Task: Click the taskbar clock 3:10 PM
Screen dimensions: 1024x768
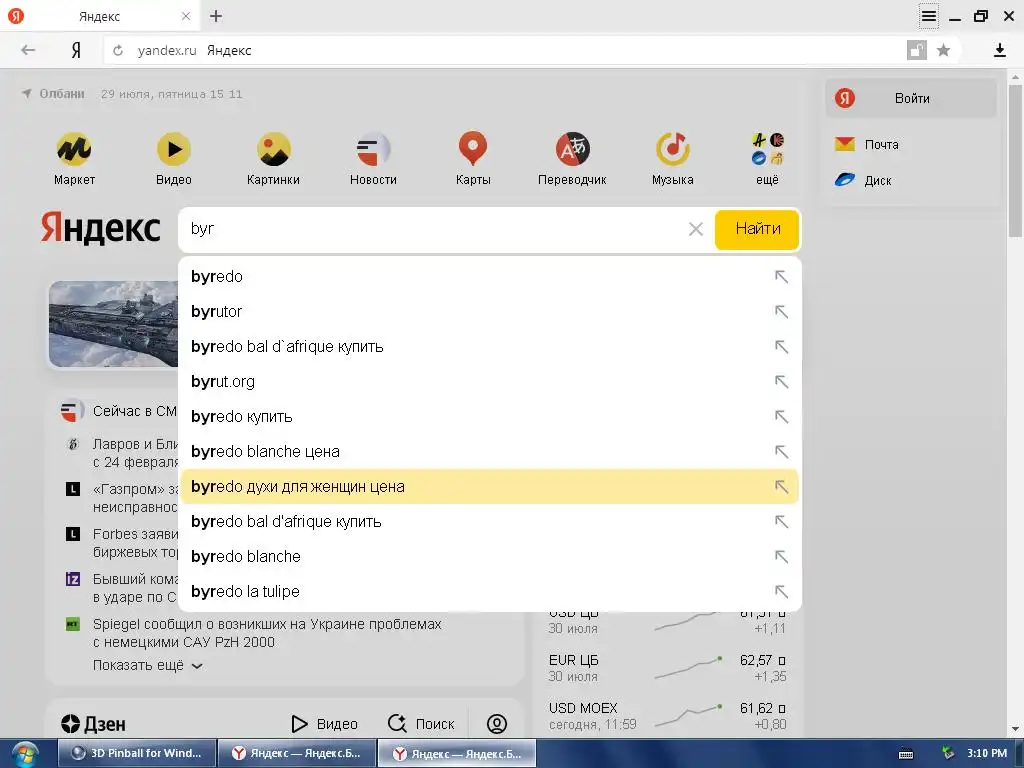Action: 987,753
